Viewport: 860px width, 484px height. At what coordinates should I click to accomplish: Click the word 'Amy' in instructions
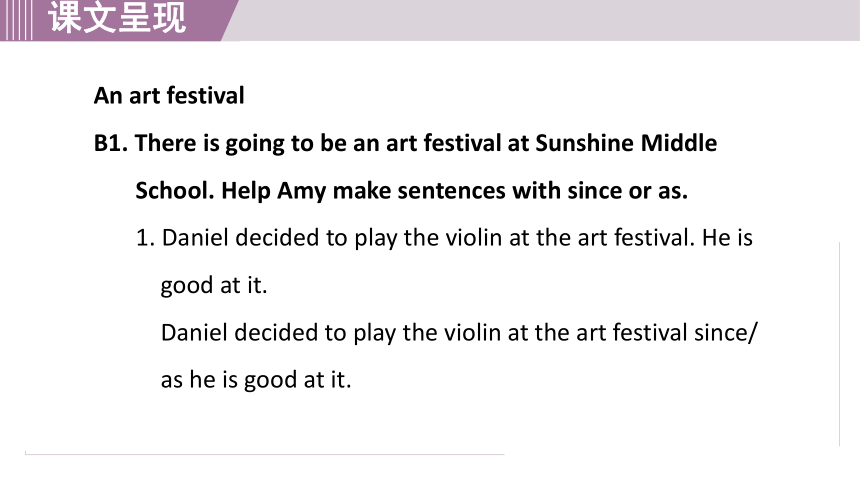pos(301,192)
